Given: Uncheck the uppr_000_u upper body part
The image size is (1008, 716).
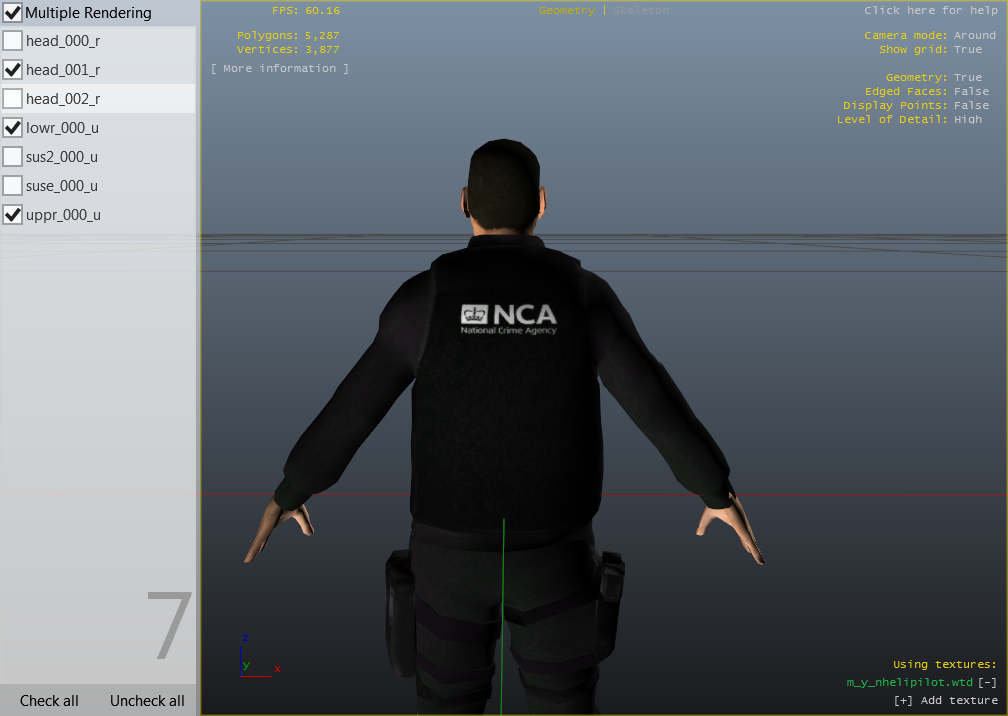Looking at the screenshot, I should (13, 215).
